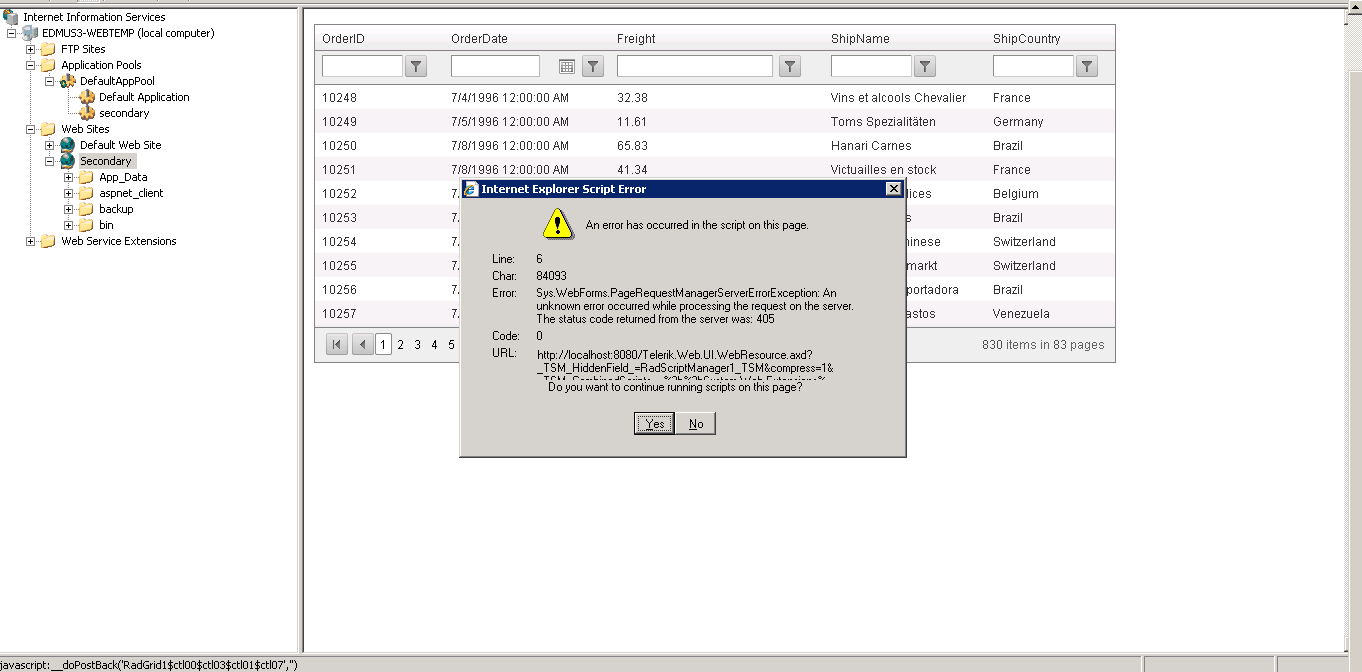Collapse the Application Pools node
This screenshot has height=672, width=1362.
[31, 65]
